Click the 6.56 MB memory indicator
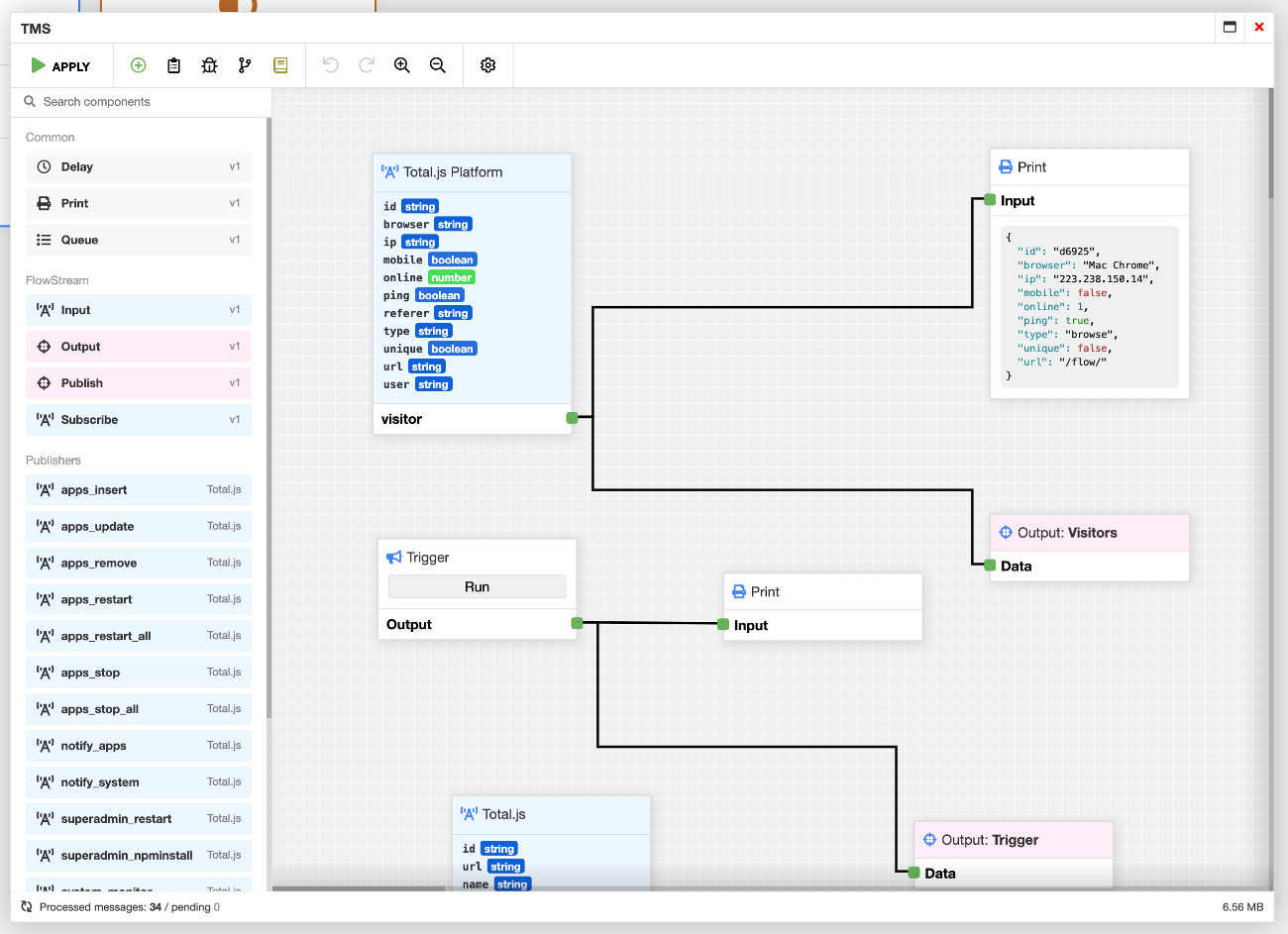 pos(1242,907)
